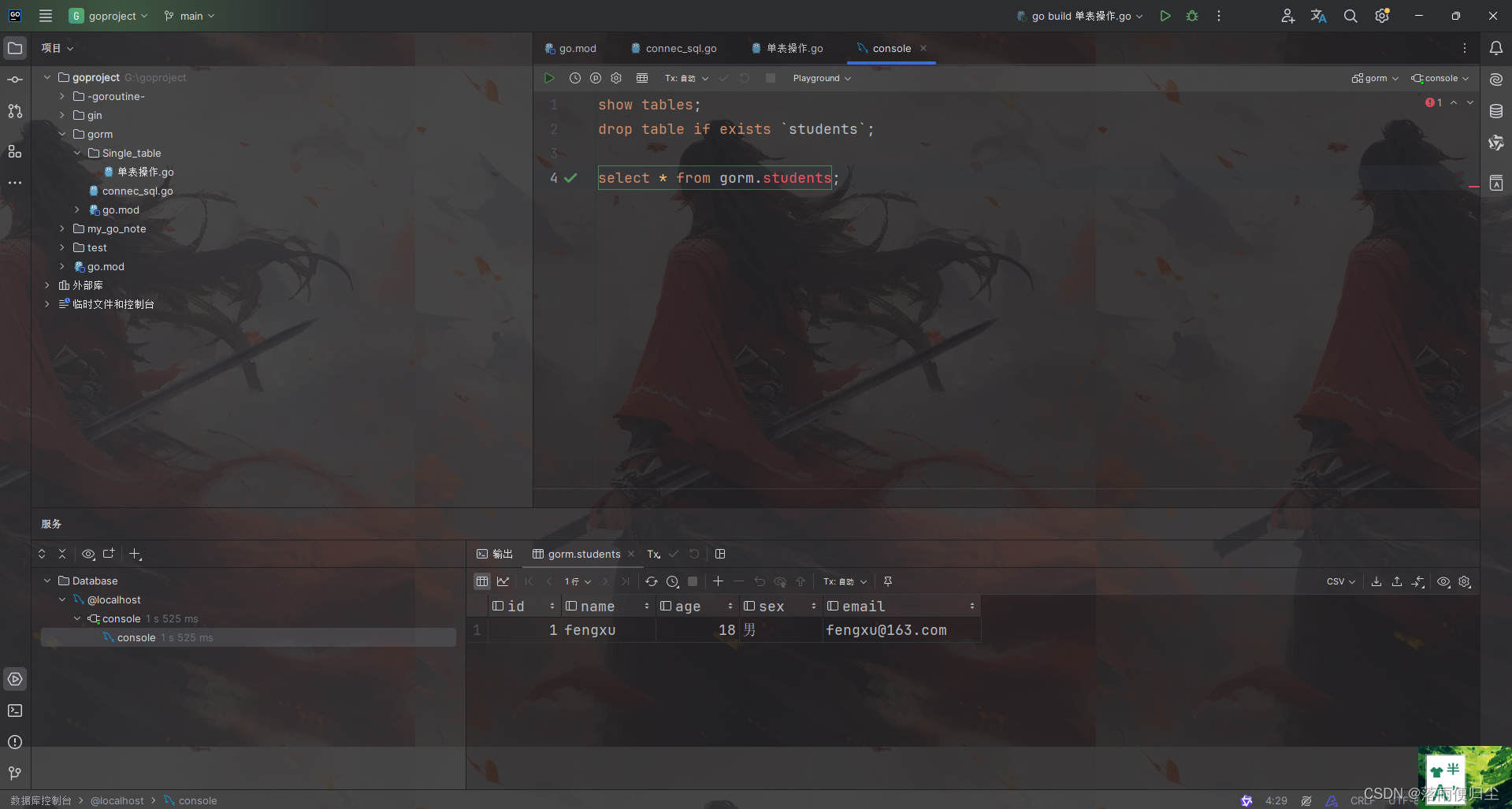
Task: Pin the result tab
Action: [x=888, y=581]
